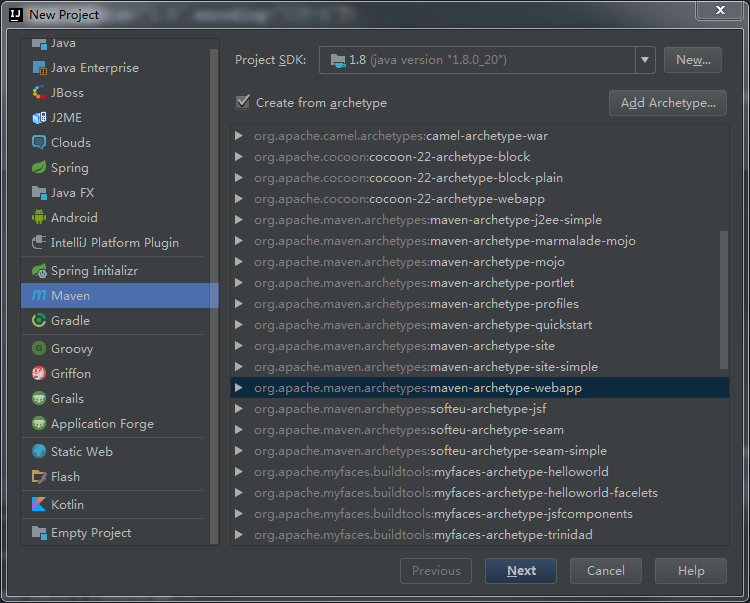This screenshot has width=750, height=603.
Task: Expand softeu-archetype-seam node
Action: (x=239, y=429)
